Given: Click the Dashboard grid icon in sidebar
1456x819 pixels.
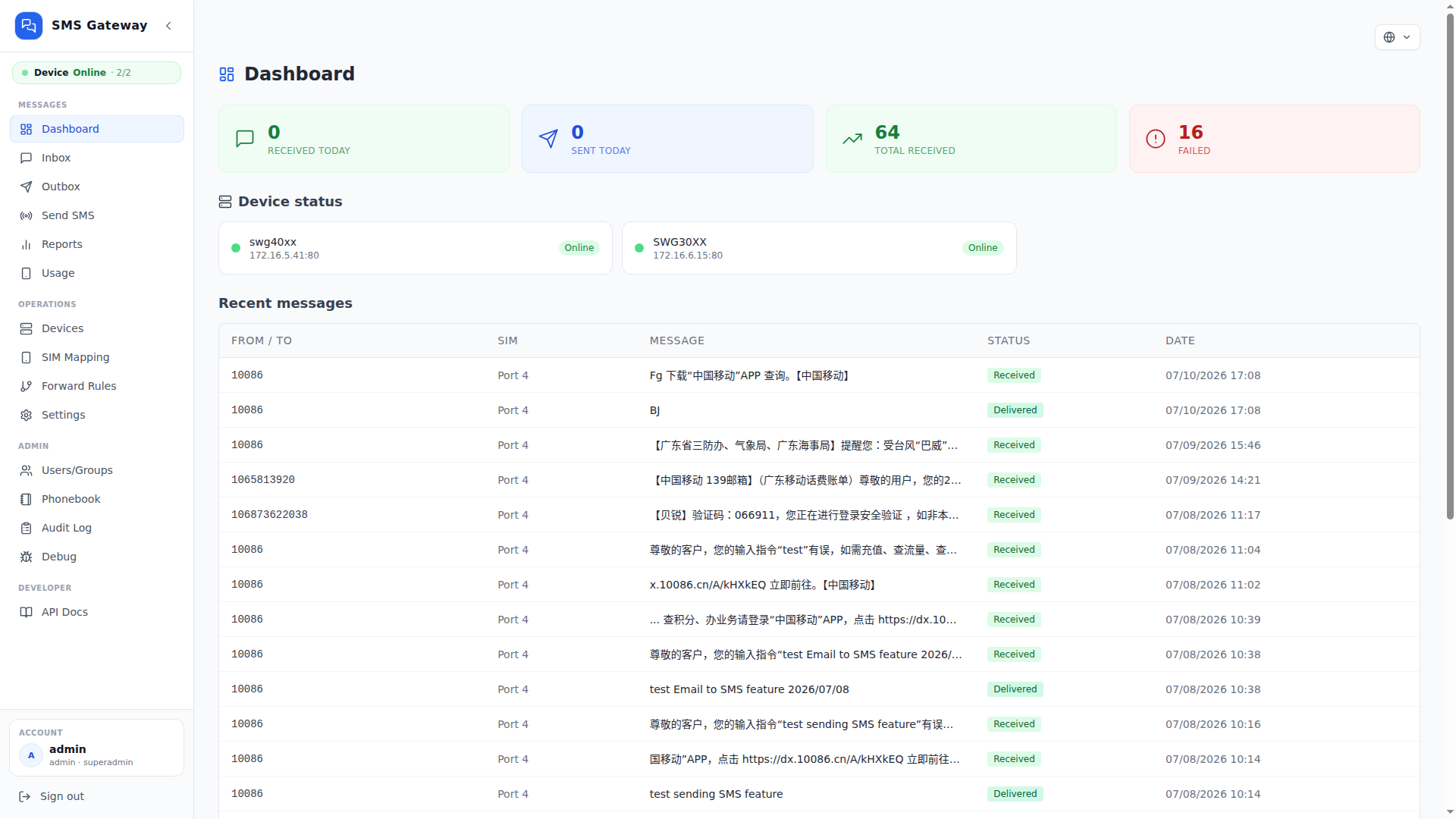Looking at the screenshot, I should 27,129.
